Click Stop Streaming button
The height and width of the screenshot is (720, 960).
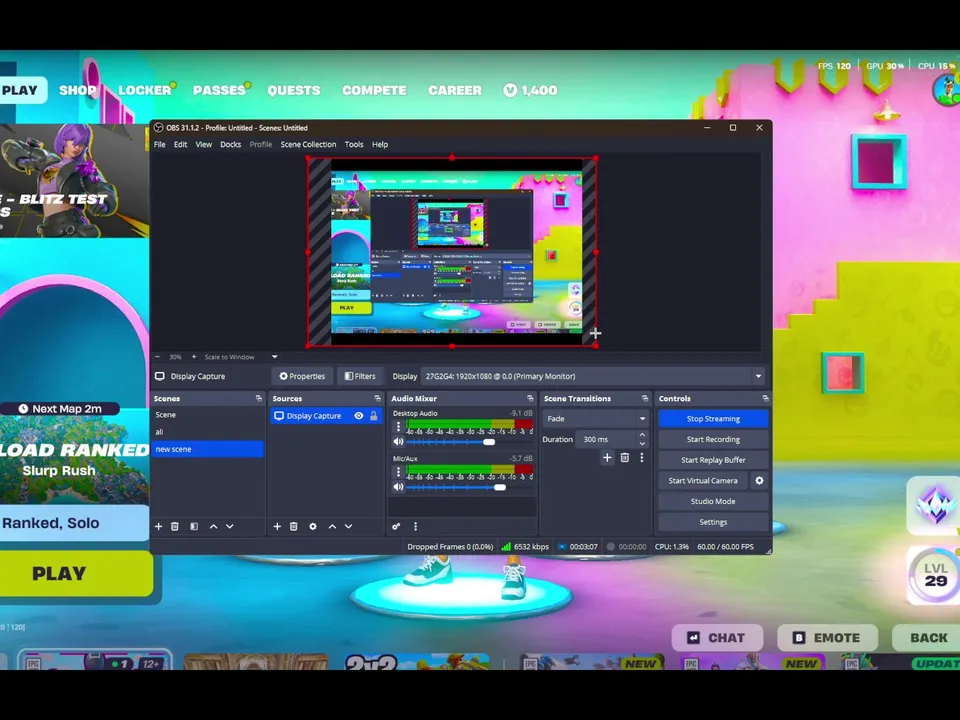[713, 419]
